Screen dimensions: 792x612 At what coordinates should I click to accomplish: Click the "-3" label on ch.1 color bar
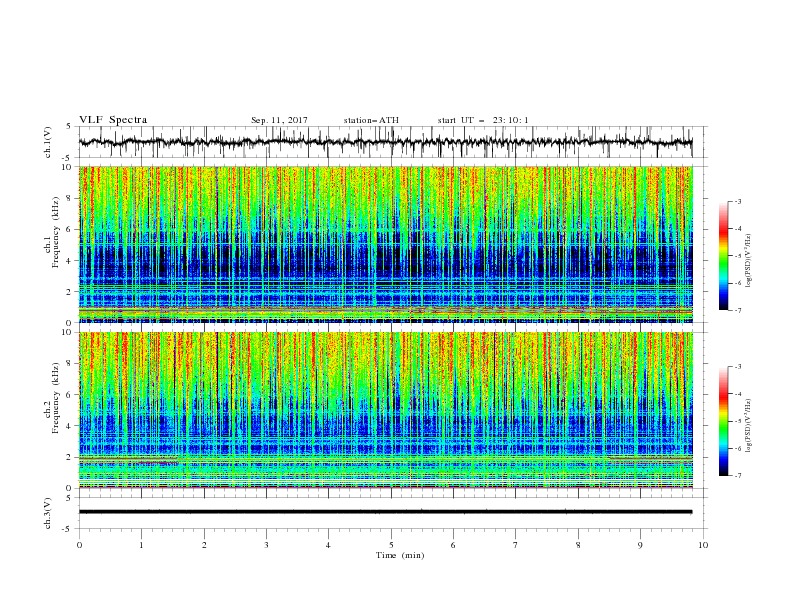point(738,201)
